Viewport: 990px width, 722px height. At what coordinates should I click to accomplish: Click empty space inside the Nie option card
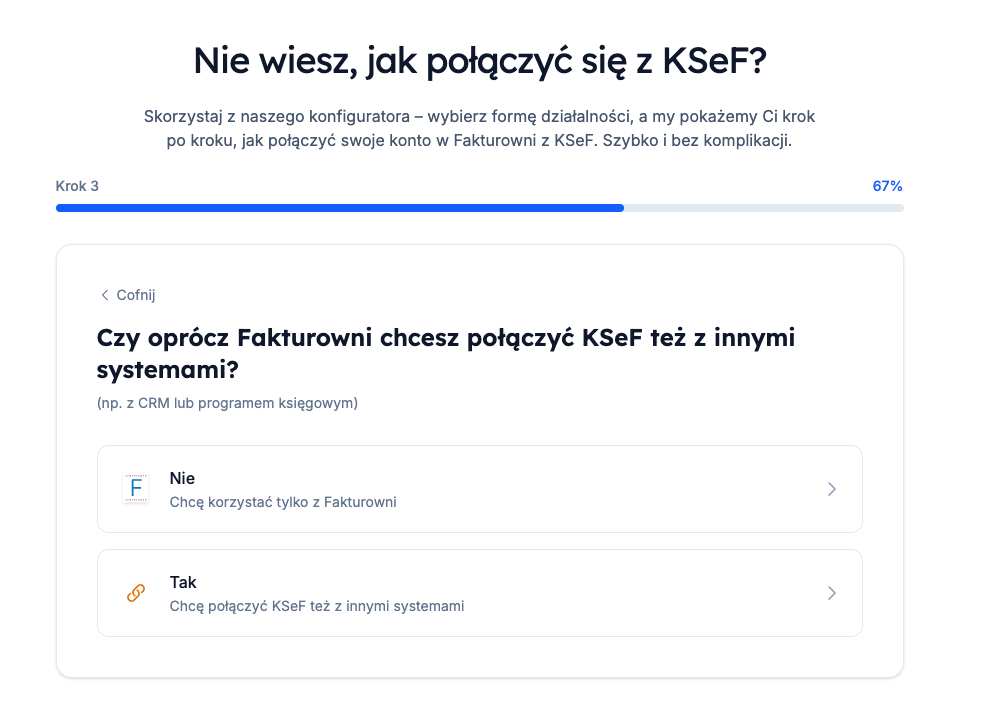pos(600,489)
